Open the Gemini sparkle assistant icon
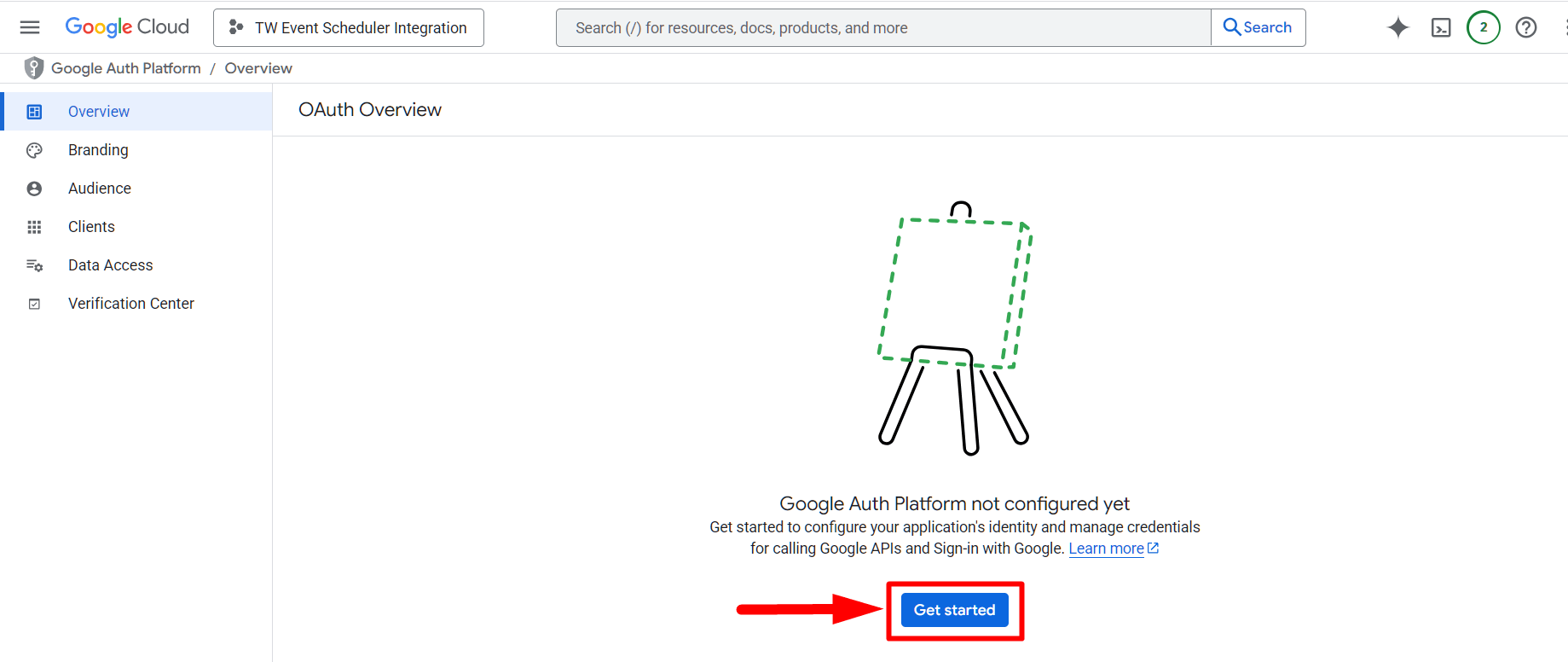1568x662 pixels. tap(1398, 27)
